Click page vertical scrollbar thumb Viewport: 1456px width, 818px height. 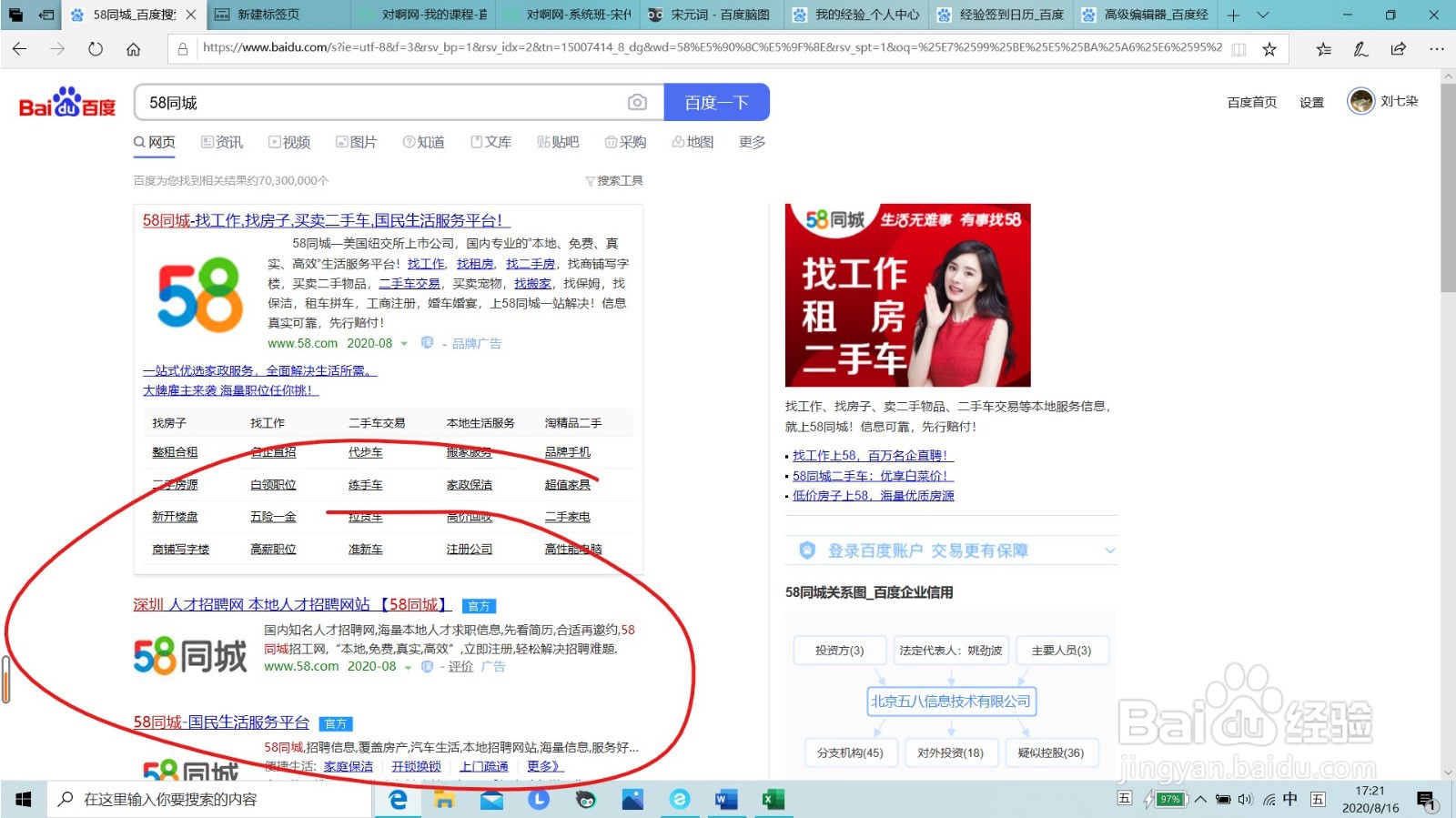point(1448,189)
